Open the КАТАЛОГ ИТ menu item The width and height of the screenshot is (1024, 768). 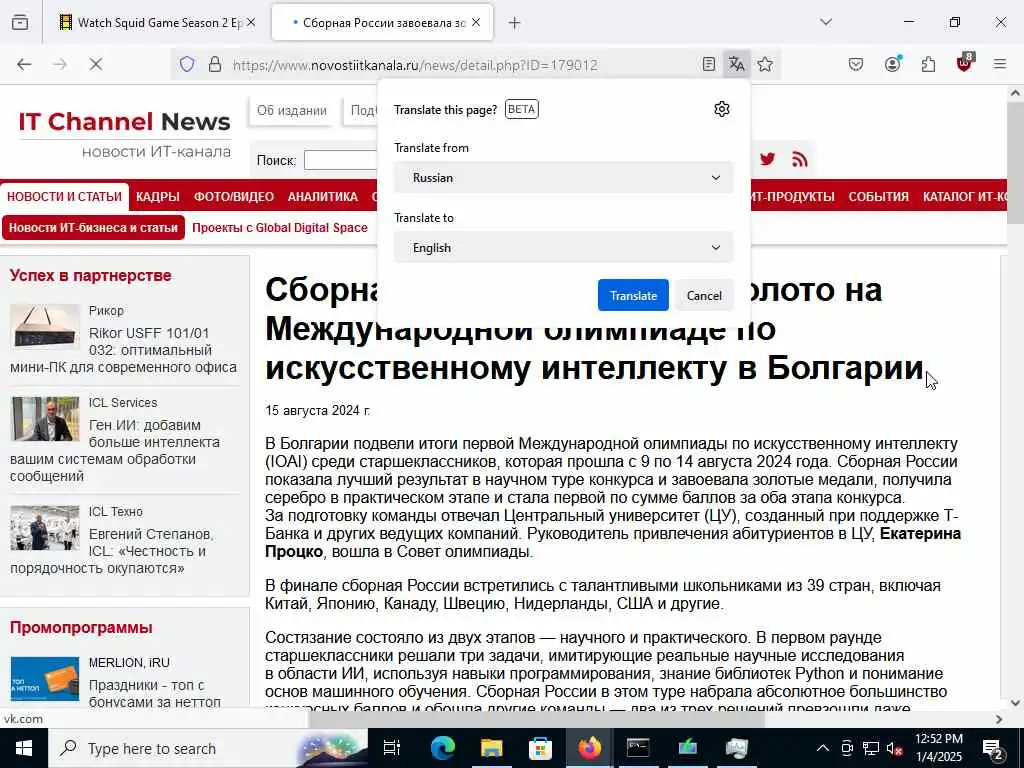[965, 197]
